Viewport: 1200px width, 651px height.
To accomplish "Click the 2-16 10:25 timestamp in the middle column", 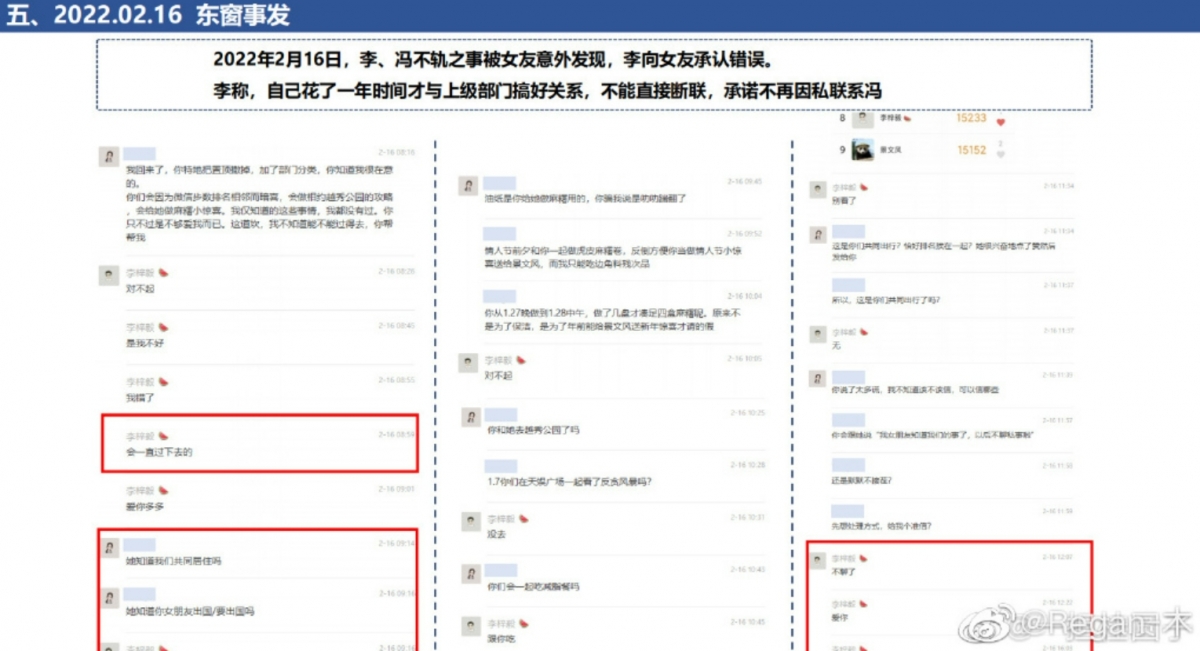I will tap(746, 413).
